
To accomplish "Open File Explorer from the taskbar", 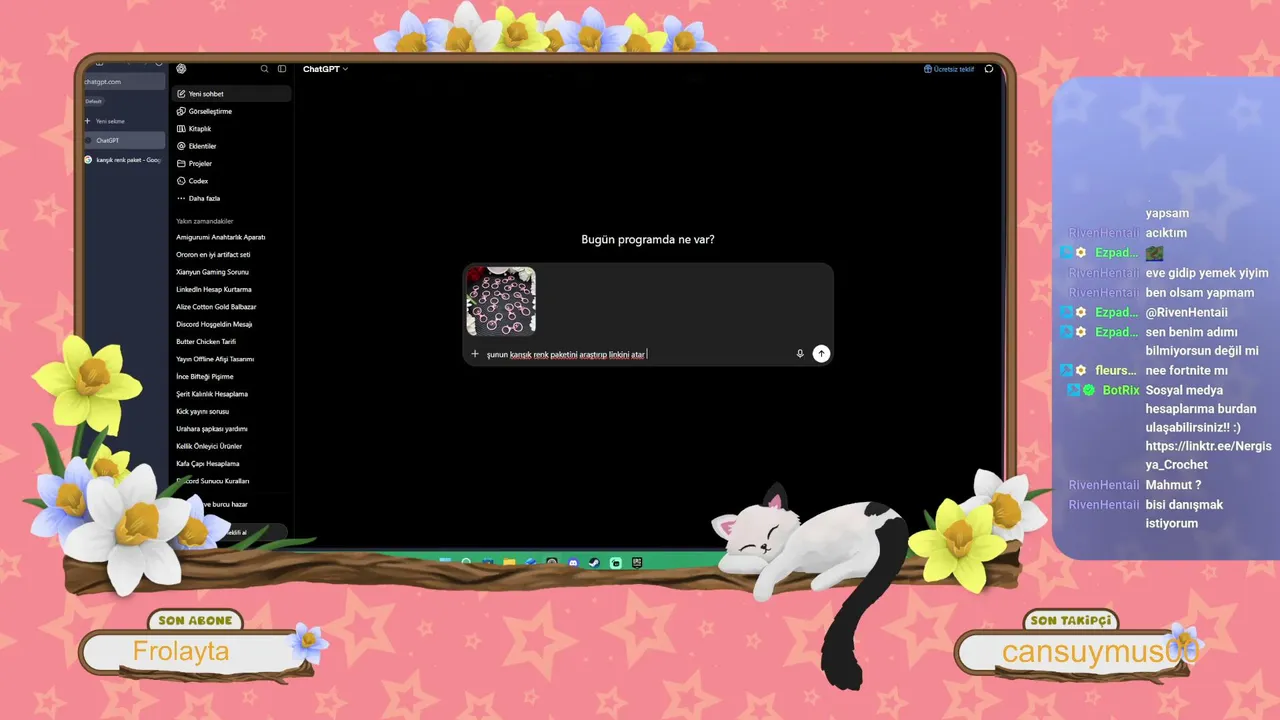I will [x=509, y=563].
